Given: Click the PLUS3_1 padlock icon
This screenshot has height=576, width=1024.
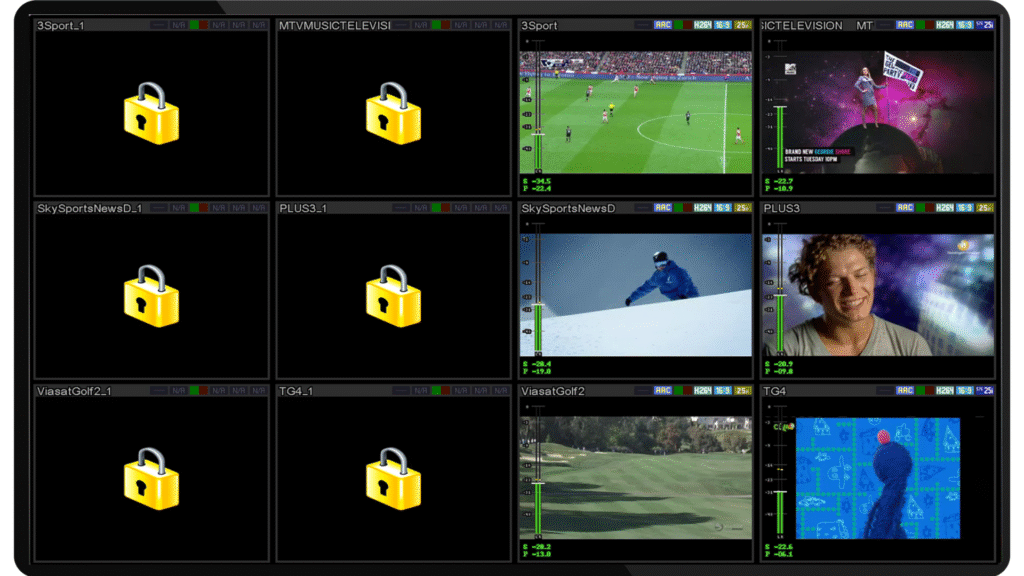Looking at the screenshot, I should click(x=393, y=296).
